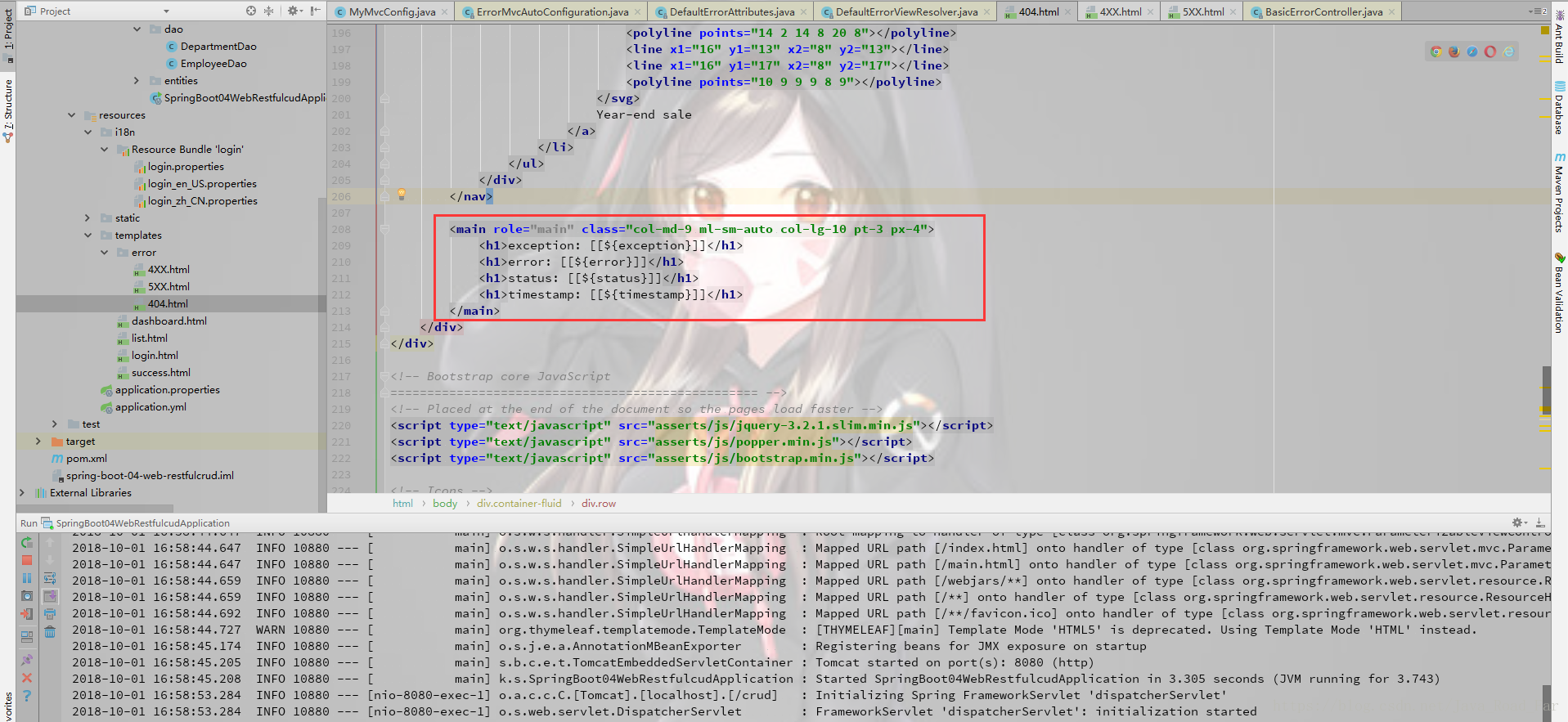Image resolution: width=1568 pixels, height=722 pixels.
Task: Collapse Resource Bundle 'login' node
Action: click(104, 149)
